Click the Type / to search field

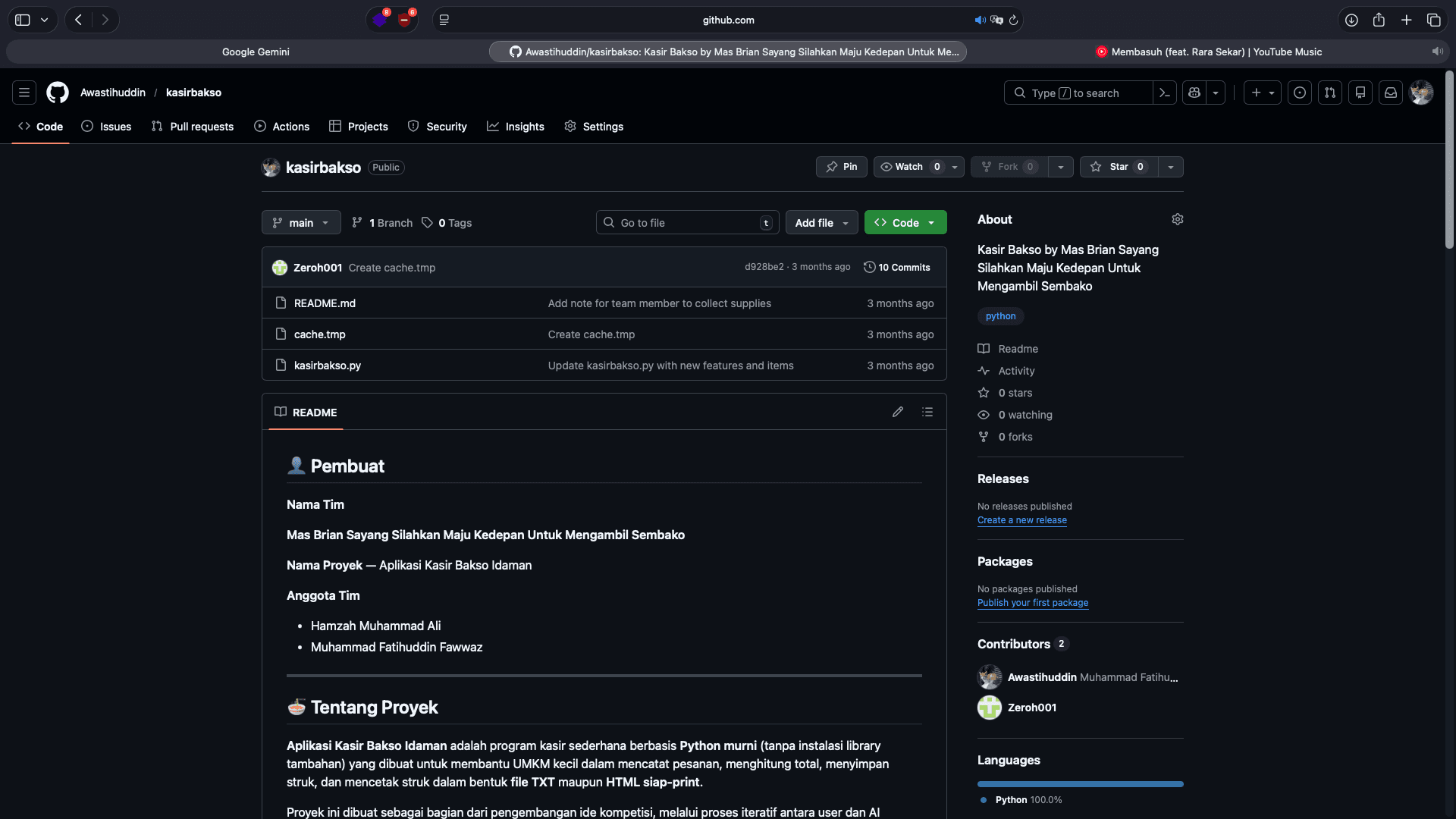tap(1078, 93)
